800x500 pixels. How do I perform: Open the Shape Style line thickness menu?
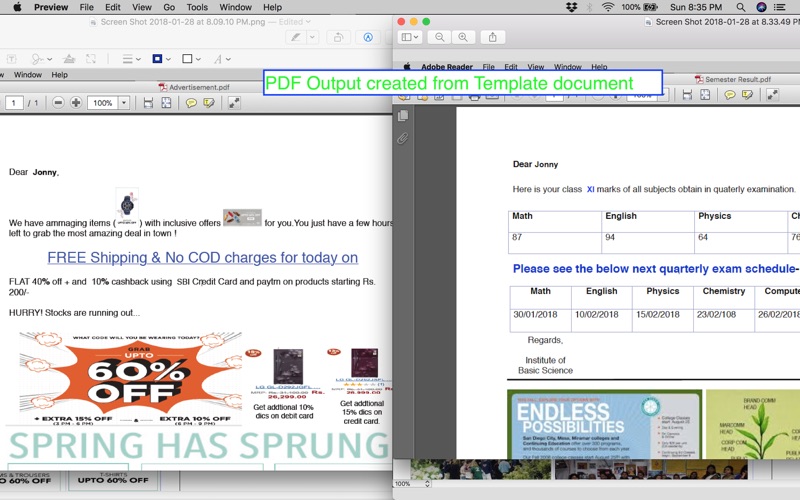(131, 59)
